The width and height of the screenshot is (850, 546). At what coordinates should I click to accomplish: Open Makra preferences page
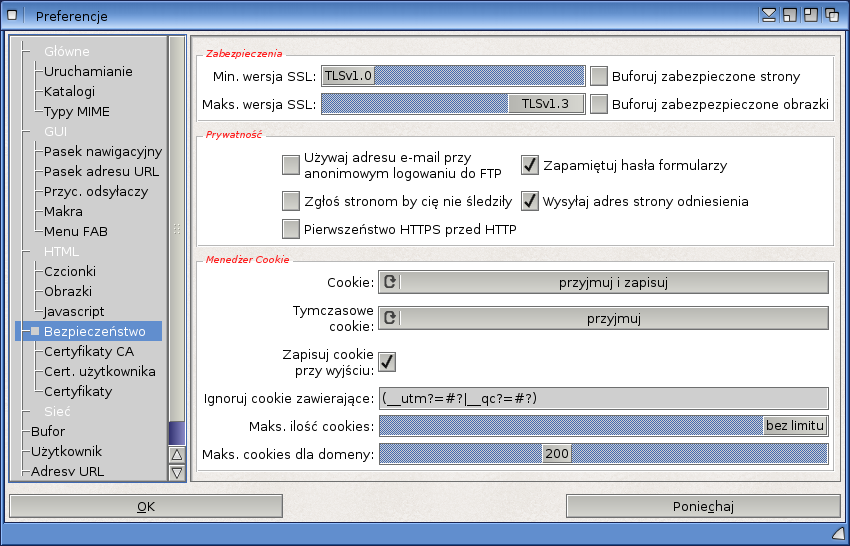click(63, 211)
